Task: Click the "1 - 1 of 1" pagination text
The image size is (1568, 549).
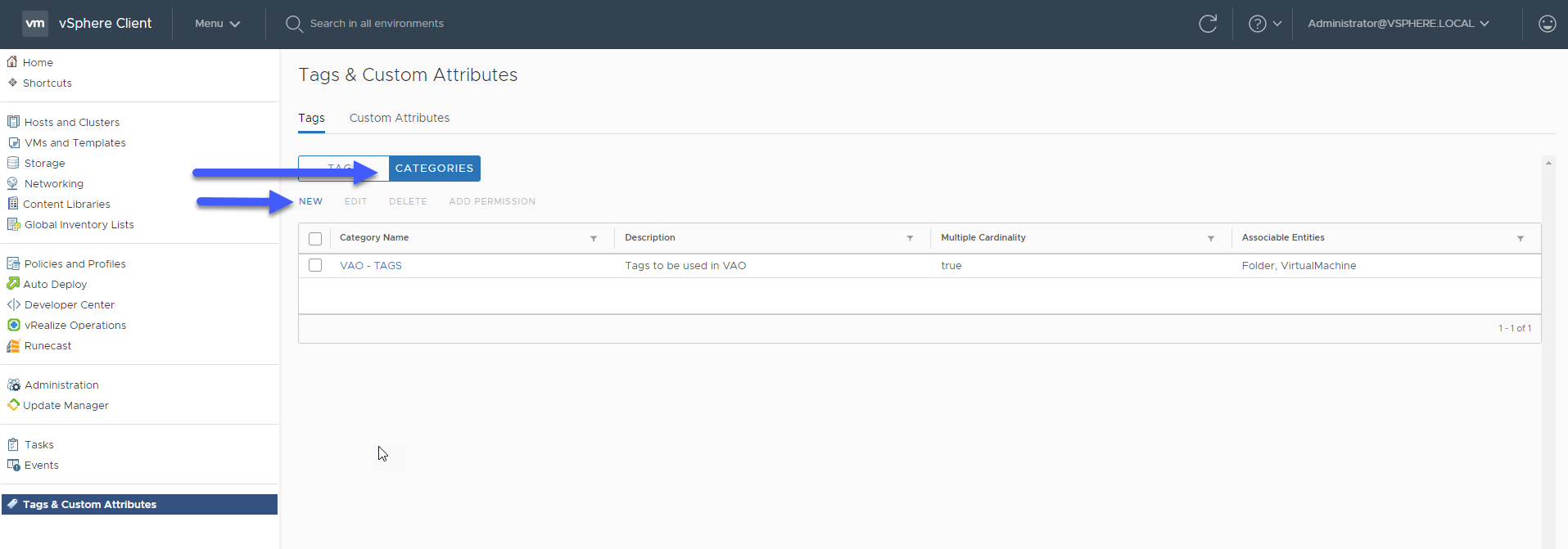Action: point(1515,328)
